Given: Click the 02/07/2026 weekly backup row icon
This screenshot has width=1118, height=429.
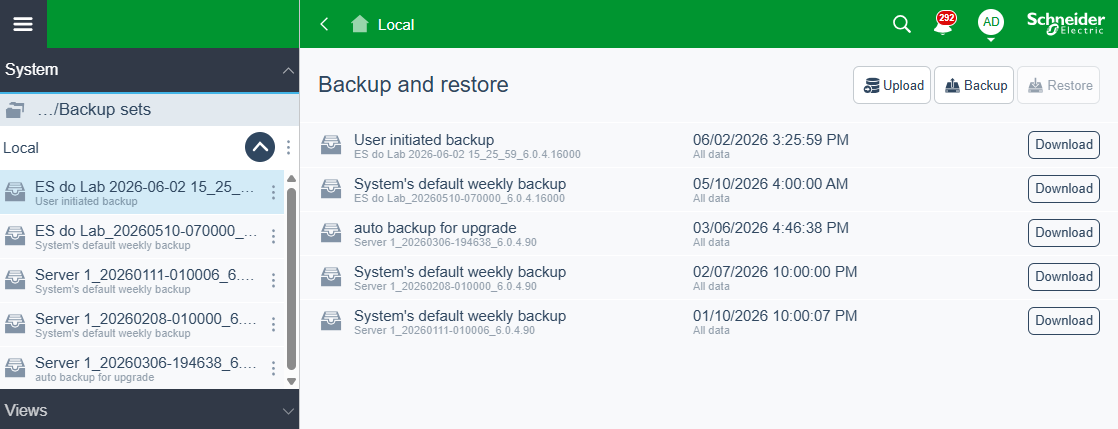Looking at the screenshot, I should [331, 277].
